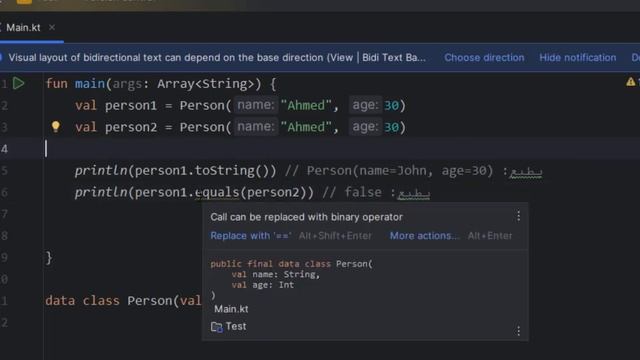This screenshot has width=640, height=360.
Task: Click the bidirectional text notification message
Action: click(x=217, y=58)
